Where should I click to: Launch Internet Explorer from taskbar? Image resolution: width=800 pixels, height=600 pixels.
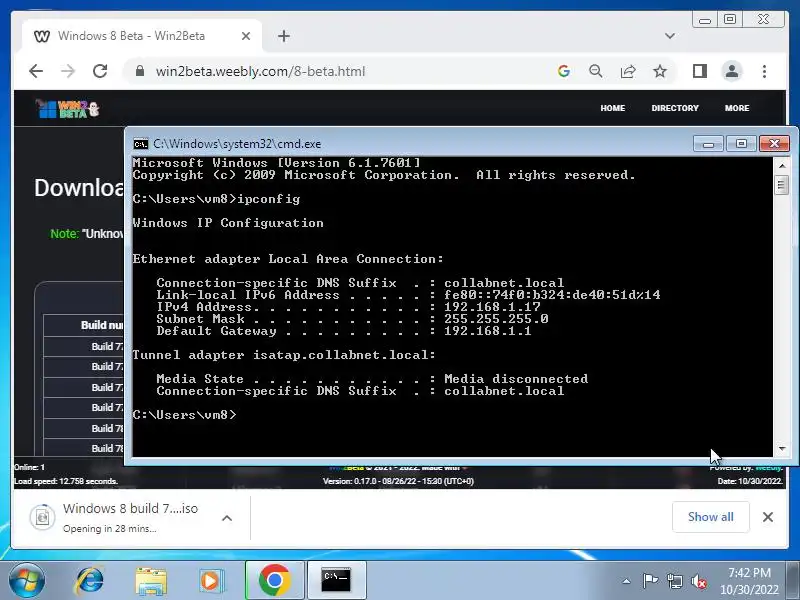(x=89, y=581)
